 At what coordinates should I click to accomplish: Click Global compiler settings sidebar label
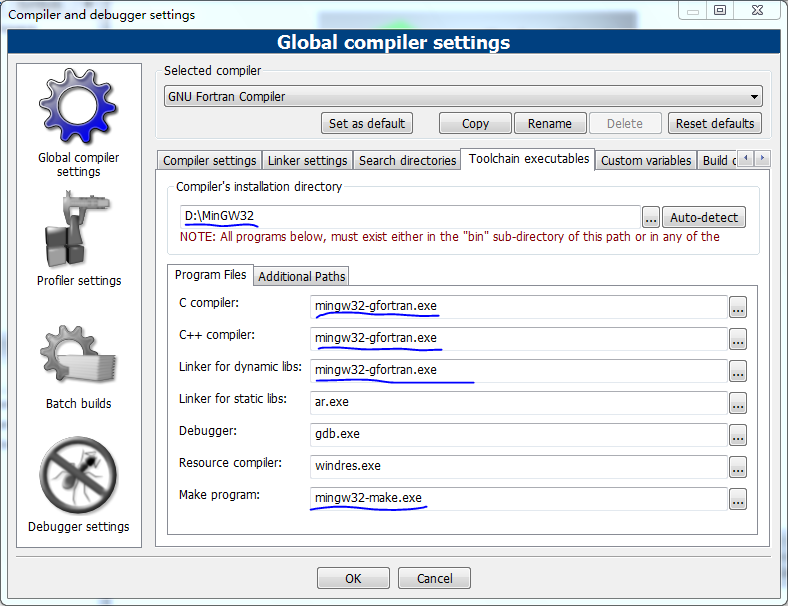78,164
